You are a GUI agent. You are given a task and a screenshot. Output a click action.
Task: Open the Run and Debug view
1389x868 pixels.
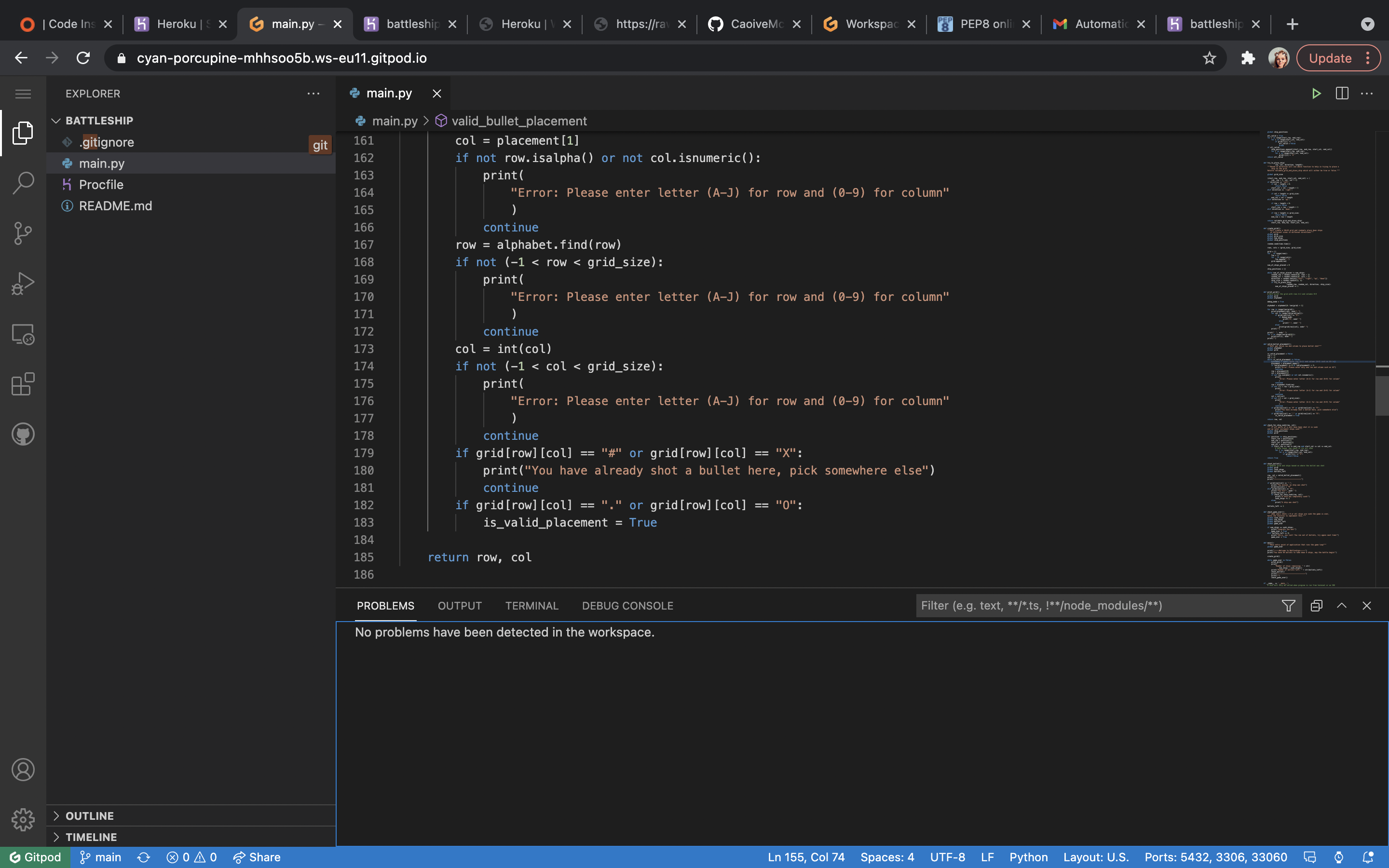(x=23, y=284)
